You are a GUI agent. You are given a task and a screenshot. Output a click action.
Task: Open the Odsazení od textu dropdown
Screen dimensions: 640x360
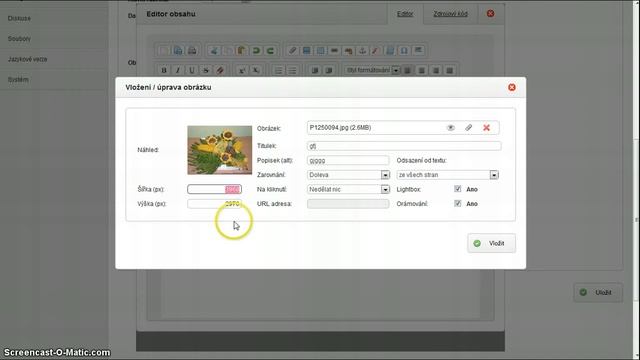click(448, 175)
